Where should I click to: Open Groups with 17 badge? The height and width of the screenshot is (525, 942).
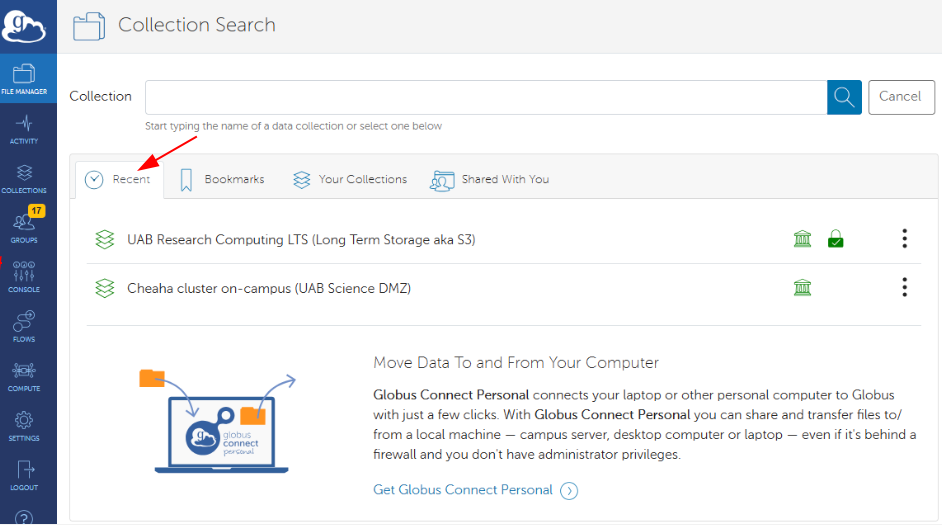point(24,227)
